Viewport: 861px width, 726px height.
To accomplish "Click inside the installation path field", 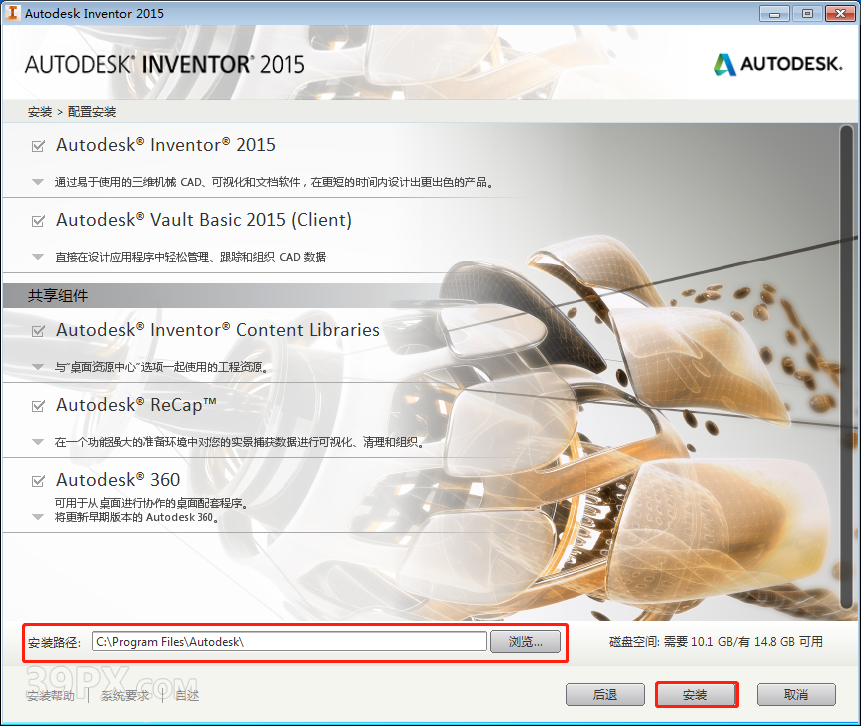I will pos(290,641).
